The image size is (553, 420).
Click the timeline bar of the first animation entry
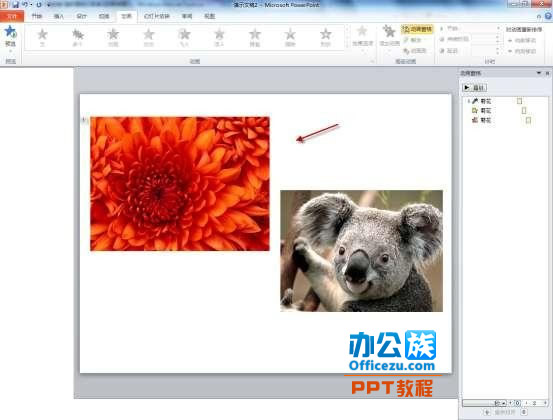coord(519,101)
